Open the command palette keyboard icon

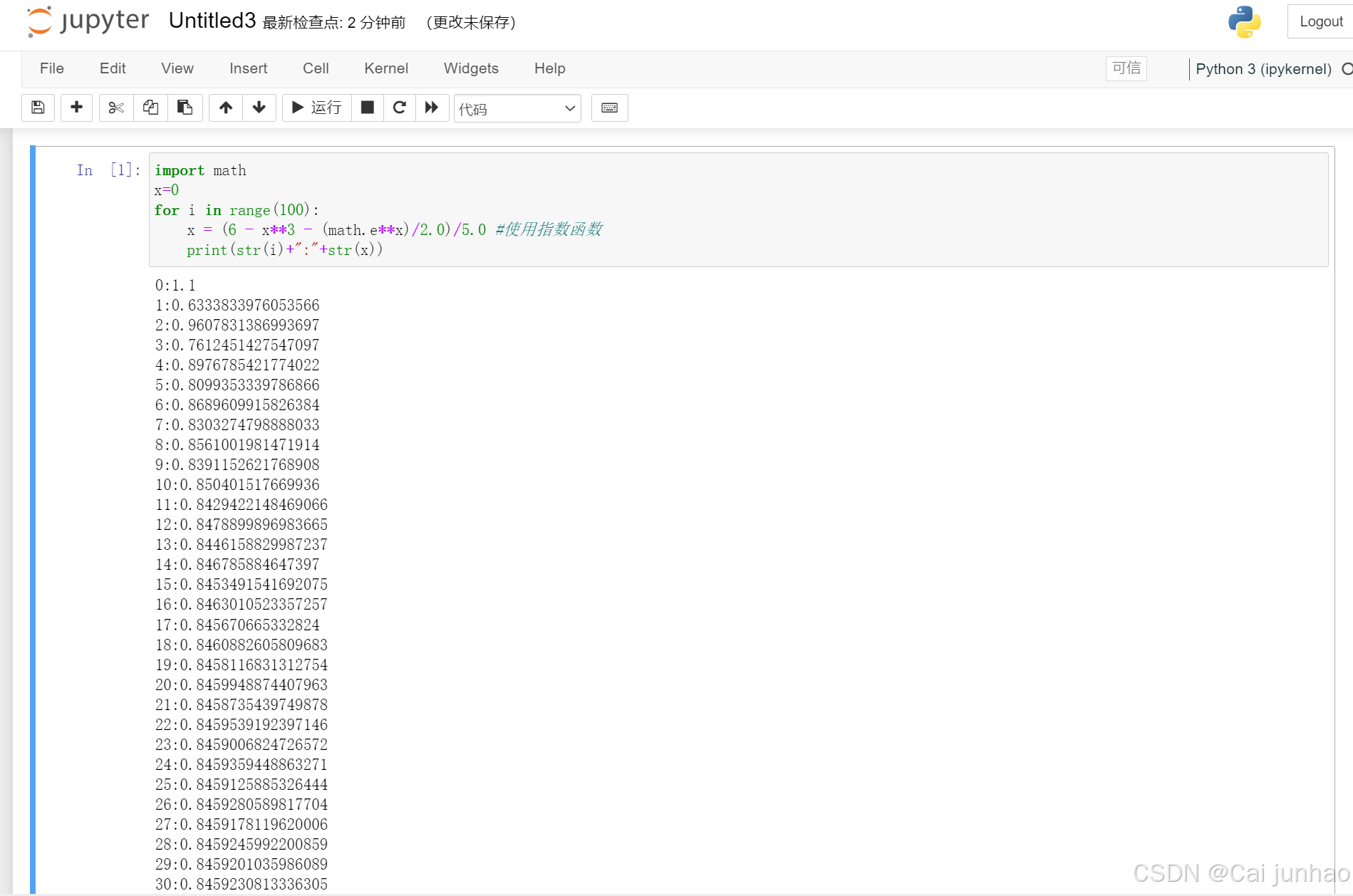610,108
